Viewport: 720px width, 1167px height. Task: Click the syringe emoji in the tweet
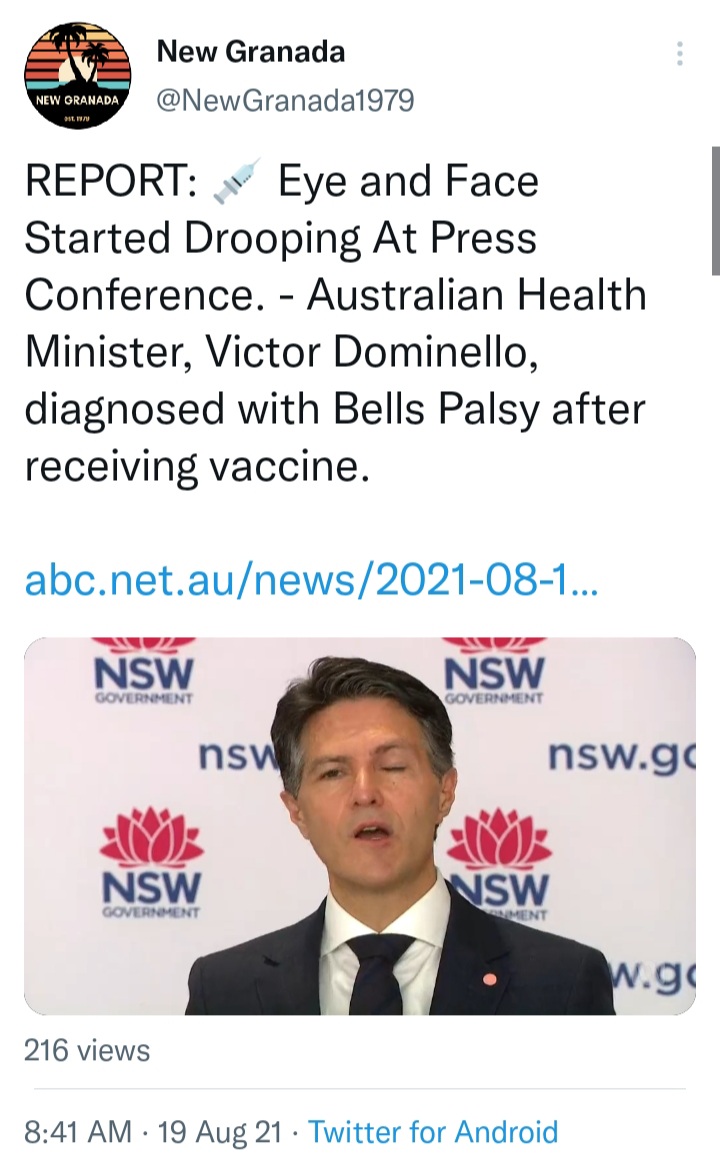237,182
